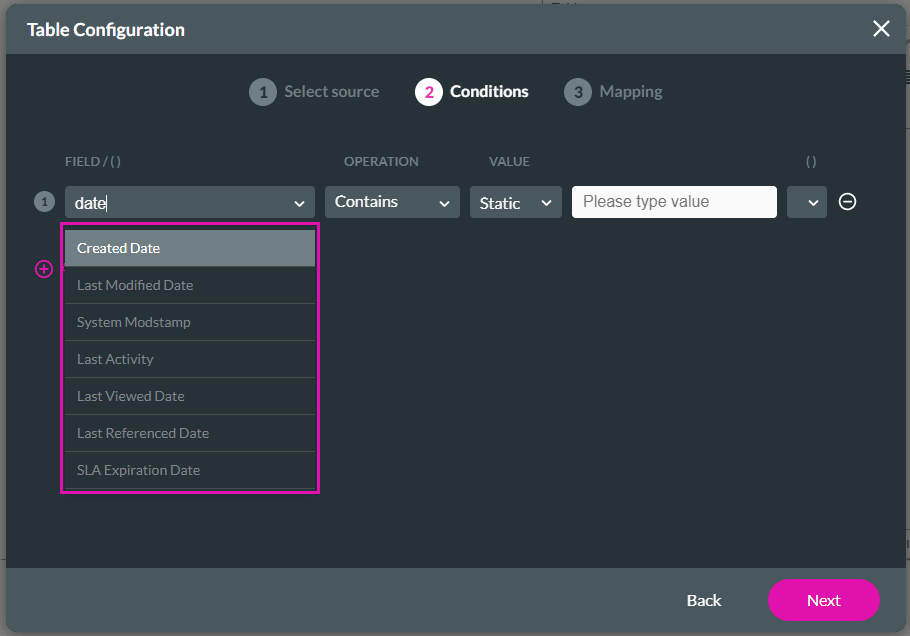Click the step 1 circle indicator
Screen dimensions: 910x636
(x=262, y=91)
